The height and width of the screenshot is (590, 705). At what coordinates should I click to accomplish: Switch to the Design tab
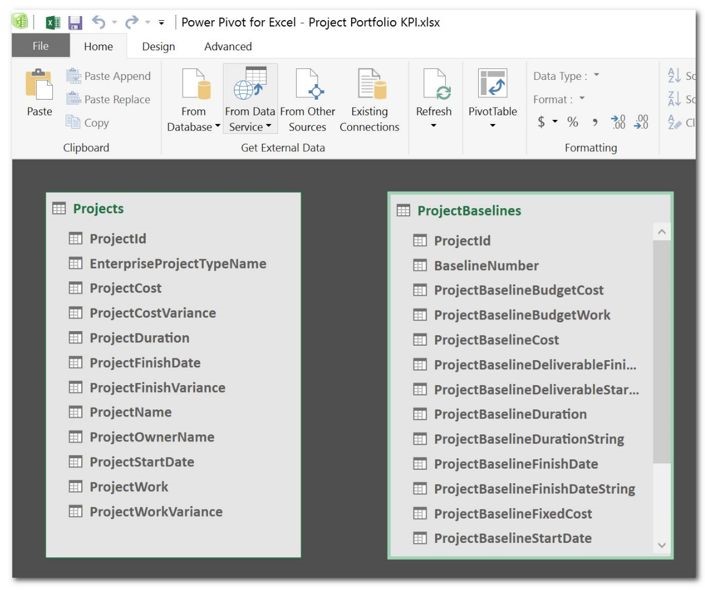(158, 46)
